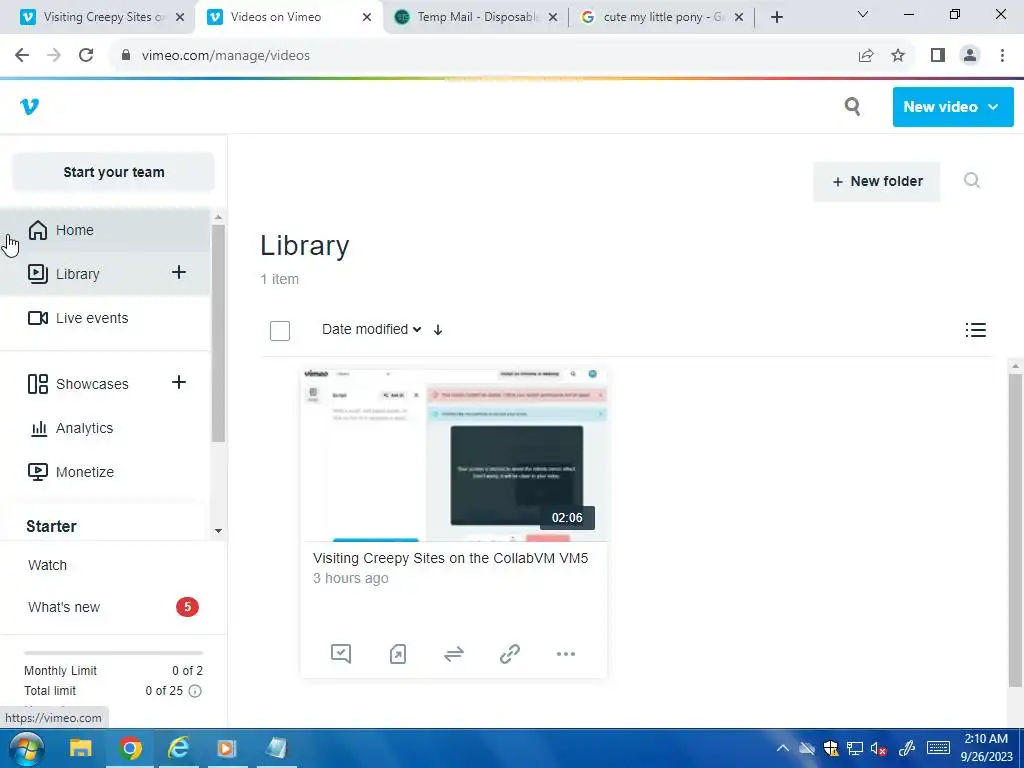Switch to Temp Mail browser tab
The image size is (1024, 768).
pos(475,17)
